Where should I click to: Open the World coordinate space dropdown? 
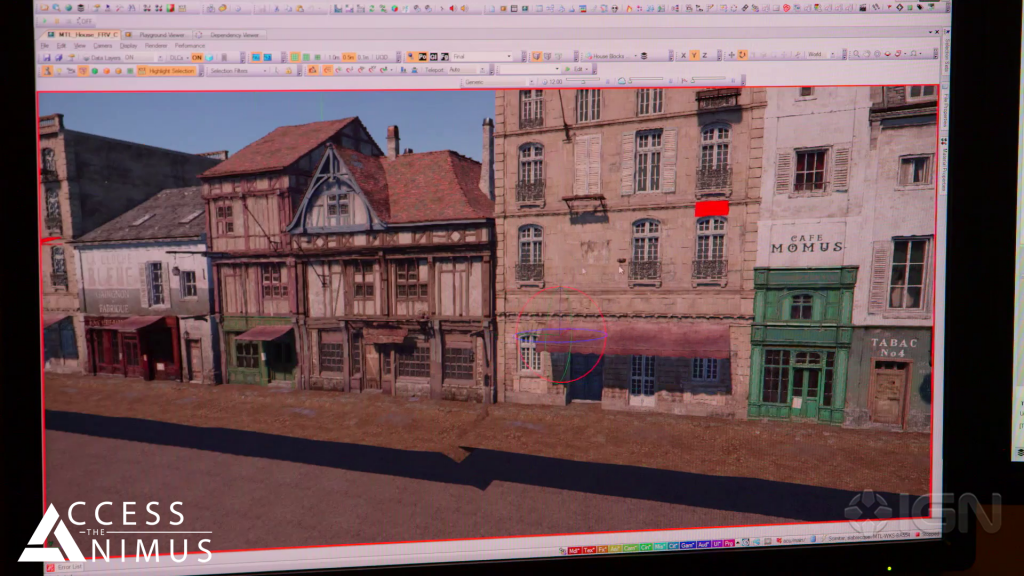(x=822, y=55)
